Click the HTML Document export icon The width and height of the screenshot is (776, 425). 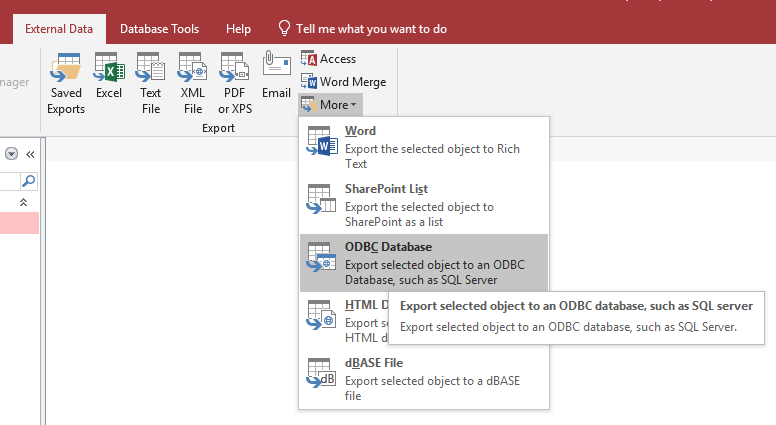[321, 315]
